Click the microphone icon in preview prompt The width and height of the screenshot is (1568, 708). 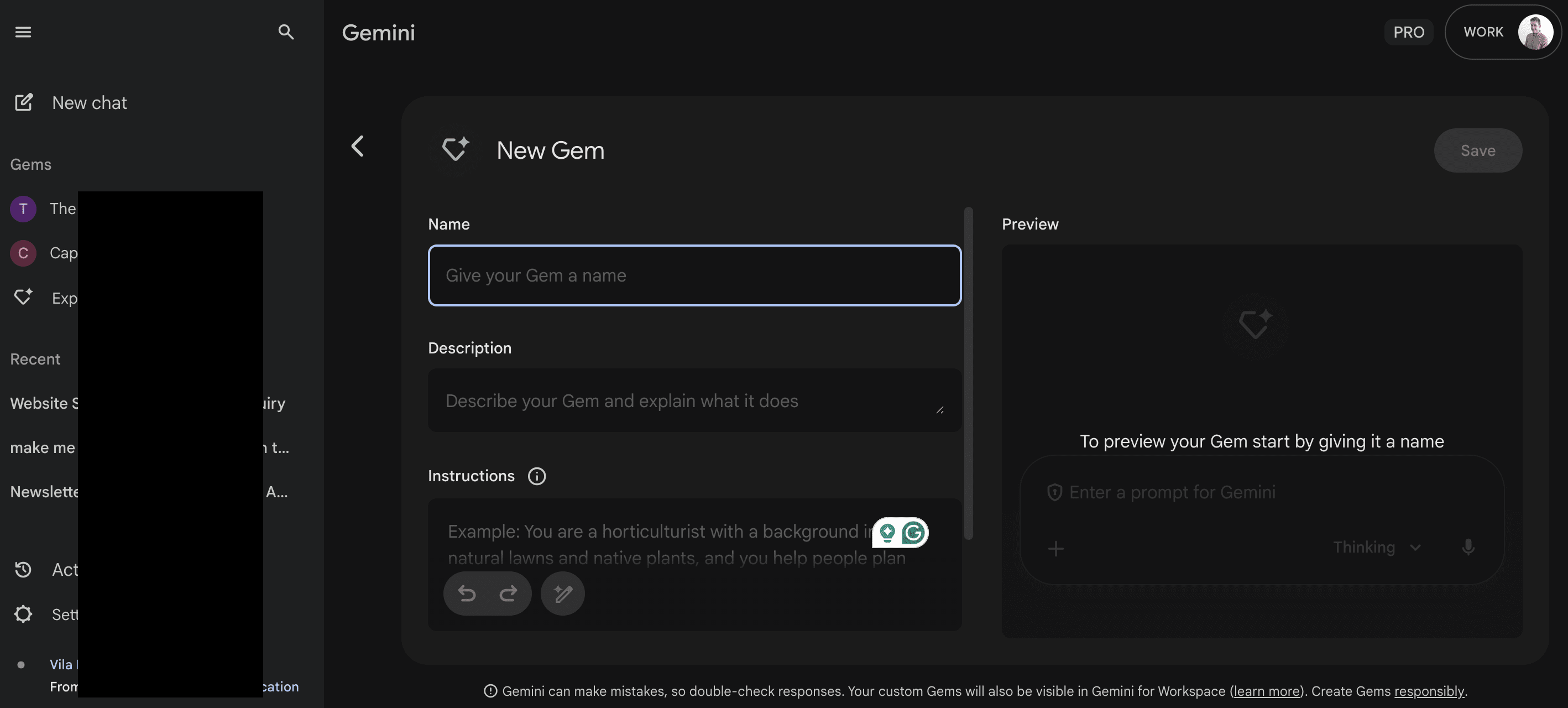1467,547
